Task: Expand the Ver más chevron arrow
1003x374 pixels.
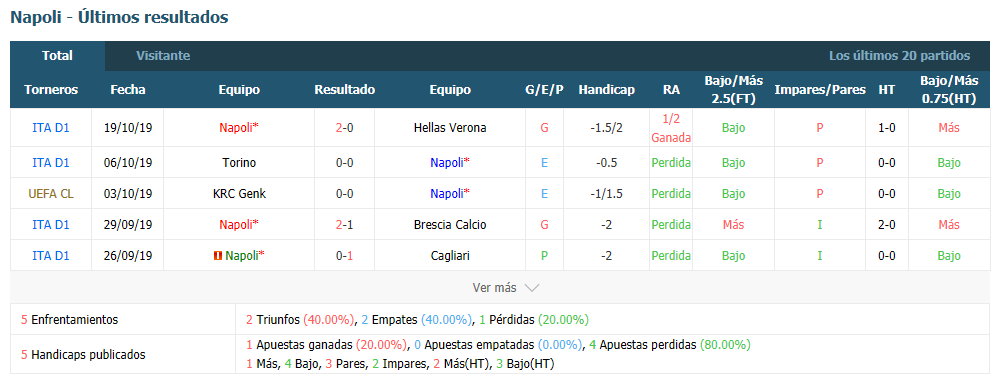Action: click(532, 288)
